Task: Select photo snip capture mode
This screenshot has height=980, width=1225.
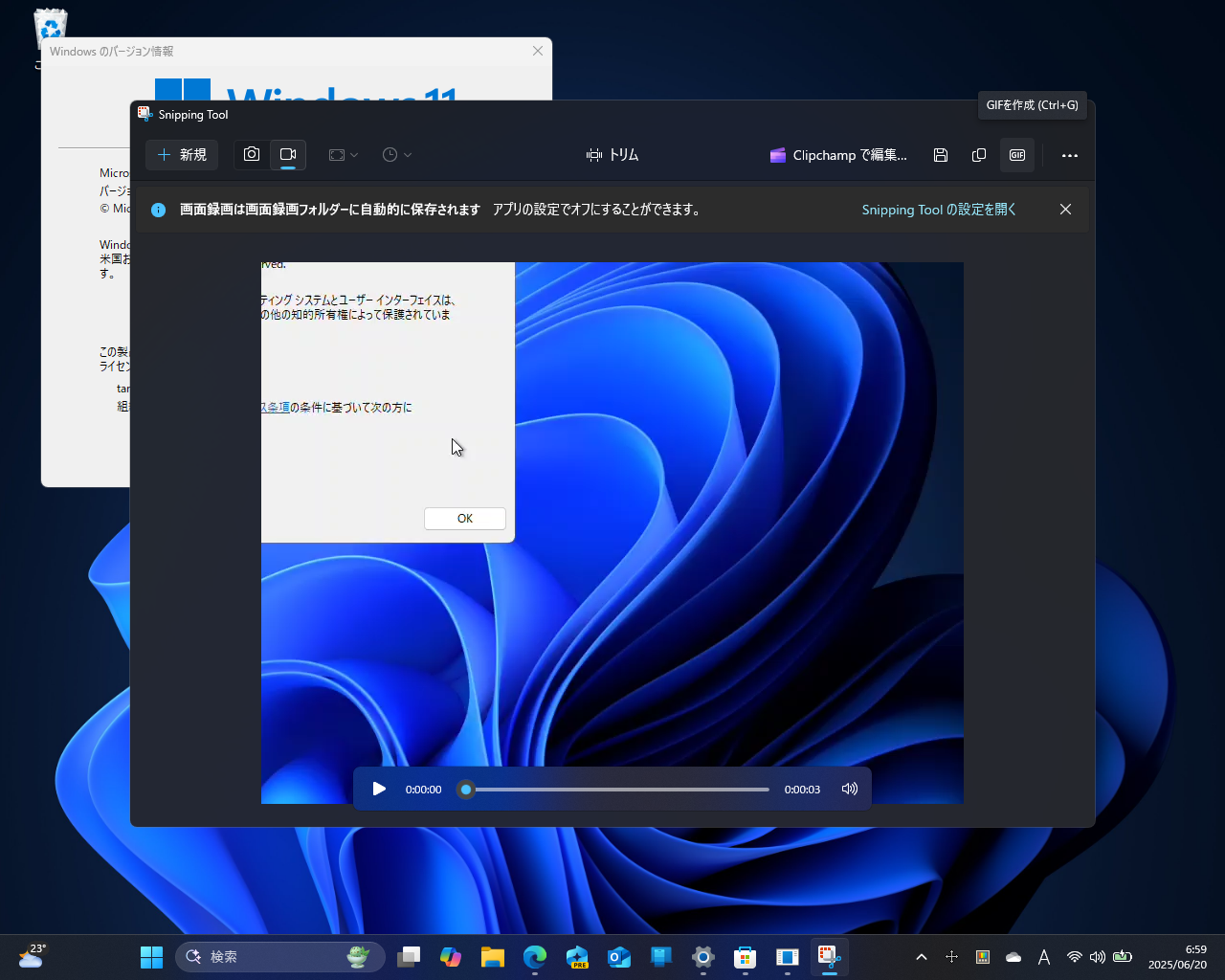Action: [x=251, y=154]
